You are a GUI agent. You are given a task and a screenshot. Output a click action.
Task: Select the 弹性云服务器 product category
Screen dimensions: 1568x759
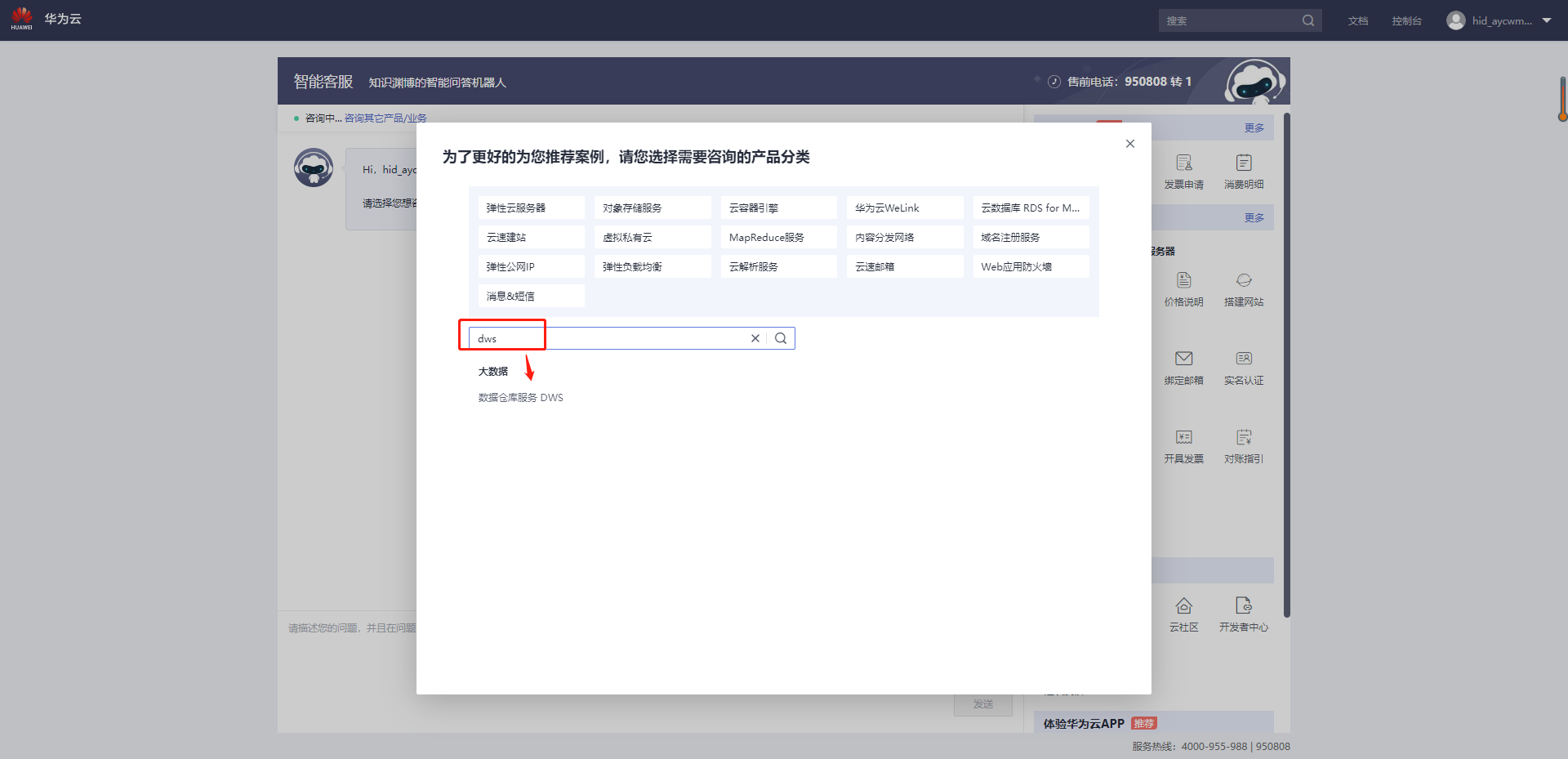coord(531,208)
